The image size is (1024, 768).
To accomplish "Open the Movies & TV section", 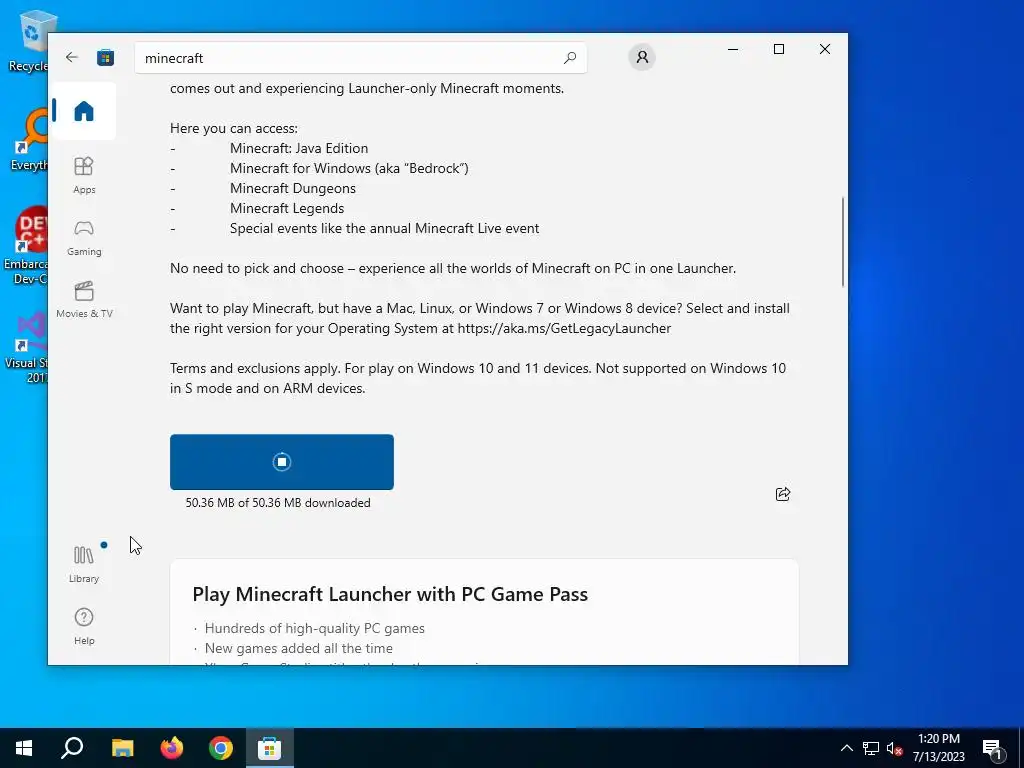I will coord(84,300).
